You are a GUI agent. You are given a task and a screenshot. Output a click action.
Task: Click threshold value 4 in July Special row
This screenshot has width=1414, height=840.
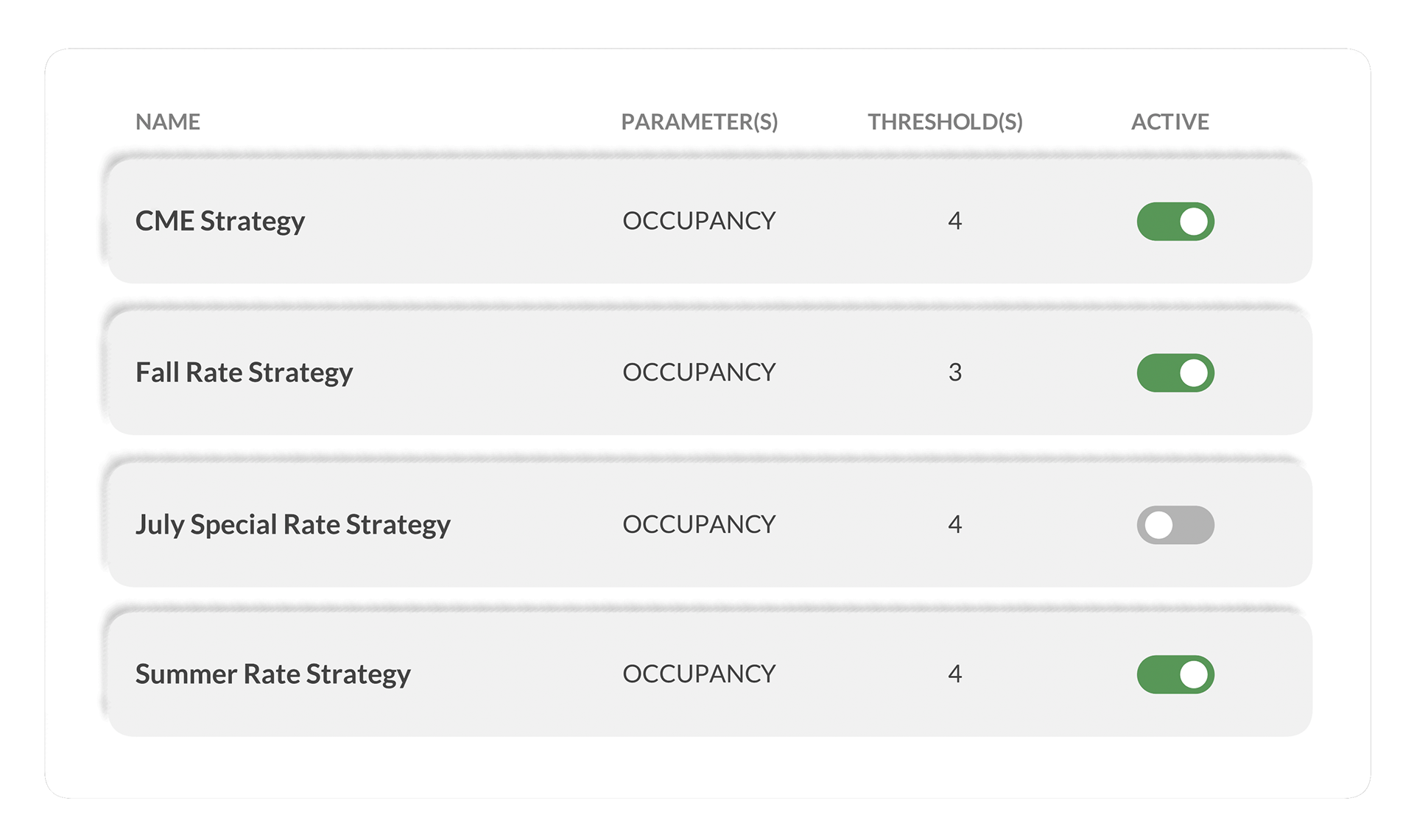click(954, 524)
